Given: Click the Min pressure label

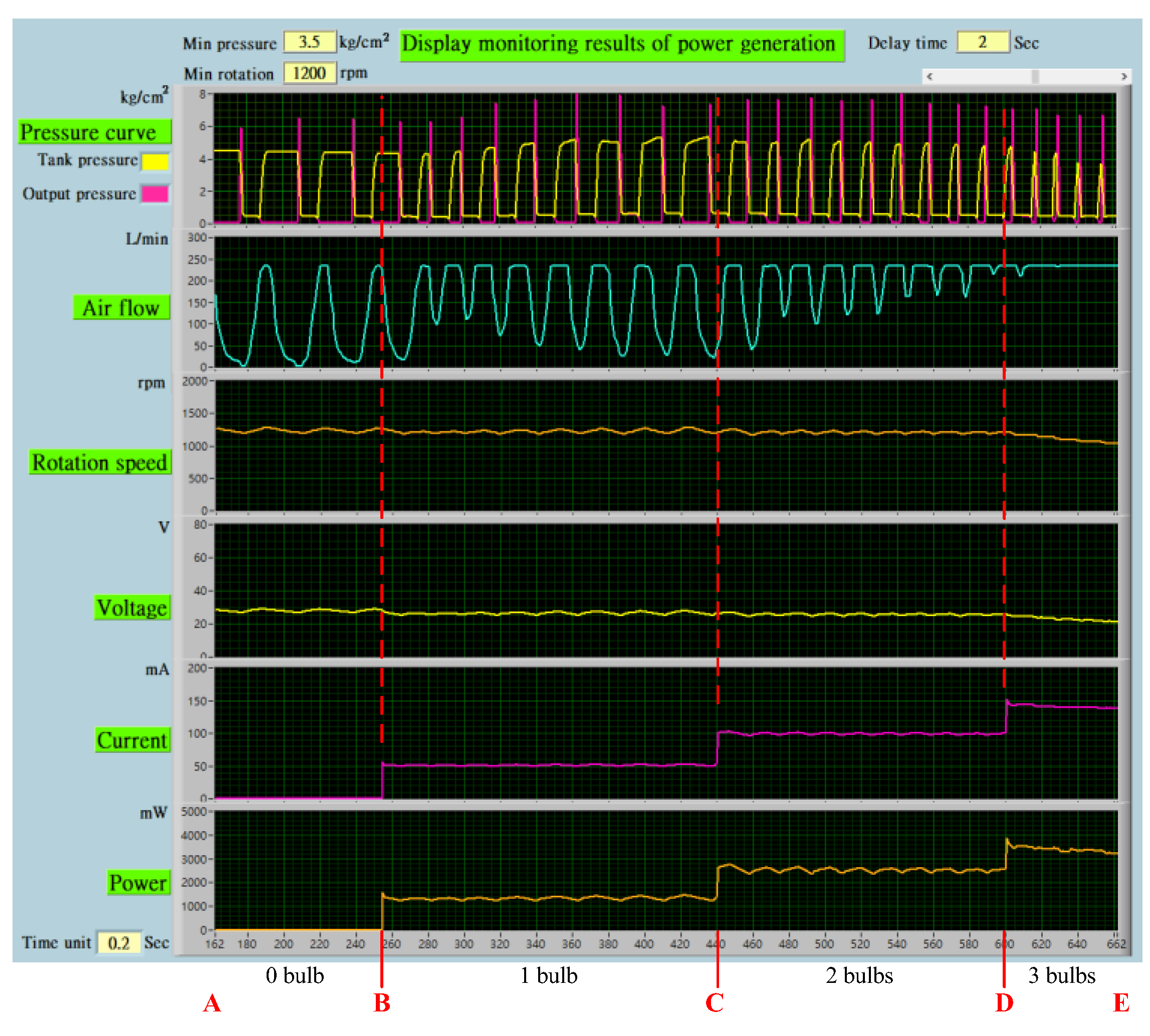Looking at the screenshot, I should pyautogui.click(x=229, y=44).
